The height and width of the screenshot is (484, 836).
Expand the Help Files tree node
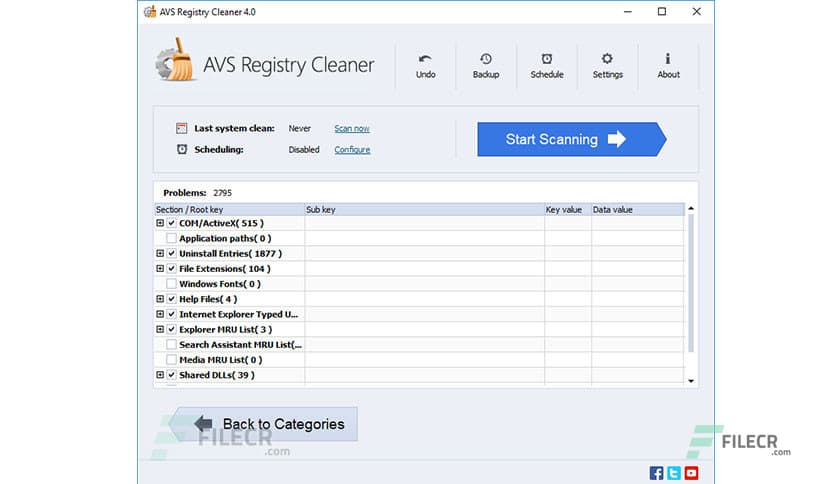pyautogui.click(x=160, y=299)
